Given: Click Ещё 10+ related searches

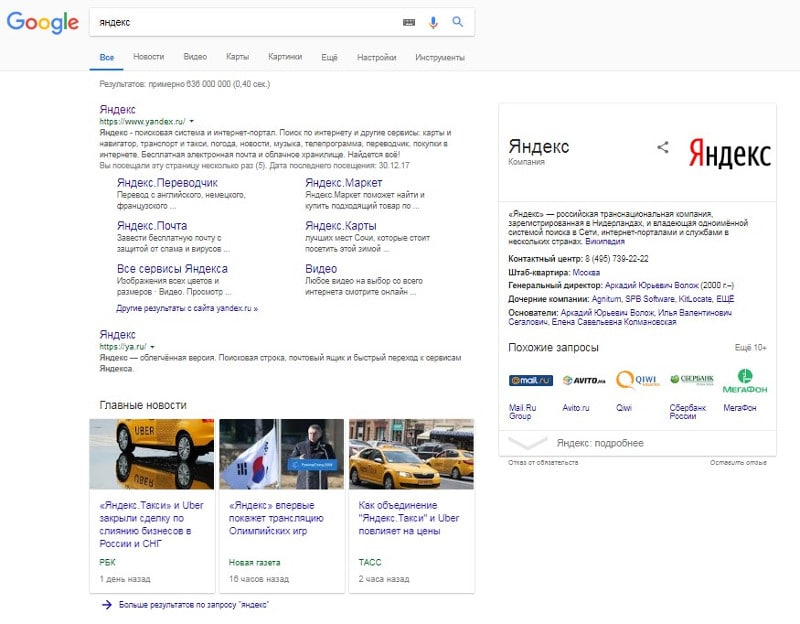Looking at the screenshot, I should (x=751, y=347).
